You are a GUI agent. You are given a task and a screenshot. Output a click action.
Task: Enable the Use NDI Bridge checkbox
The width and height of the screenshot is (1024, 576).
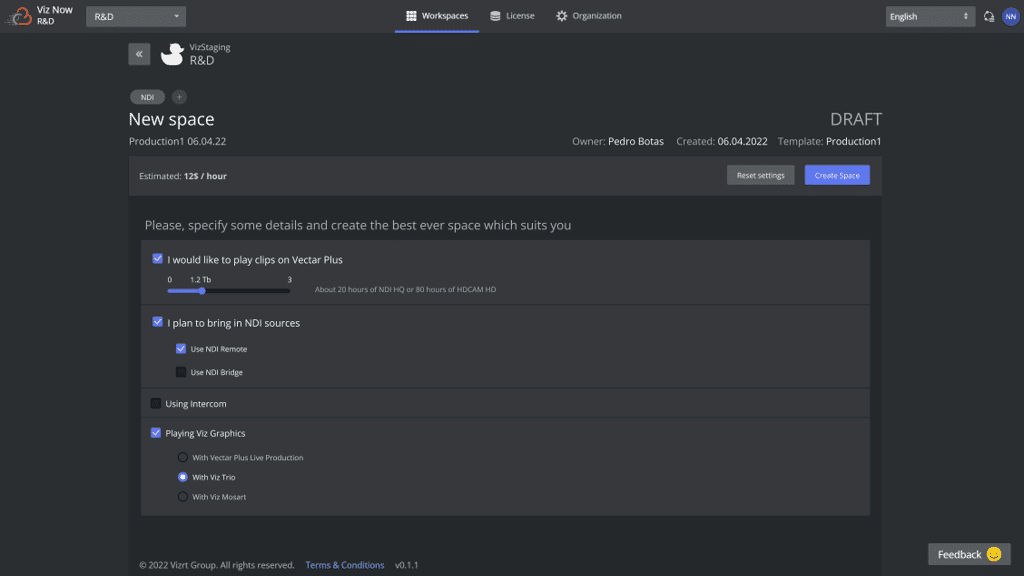181,372
